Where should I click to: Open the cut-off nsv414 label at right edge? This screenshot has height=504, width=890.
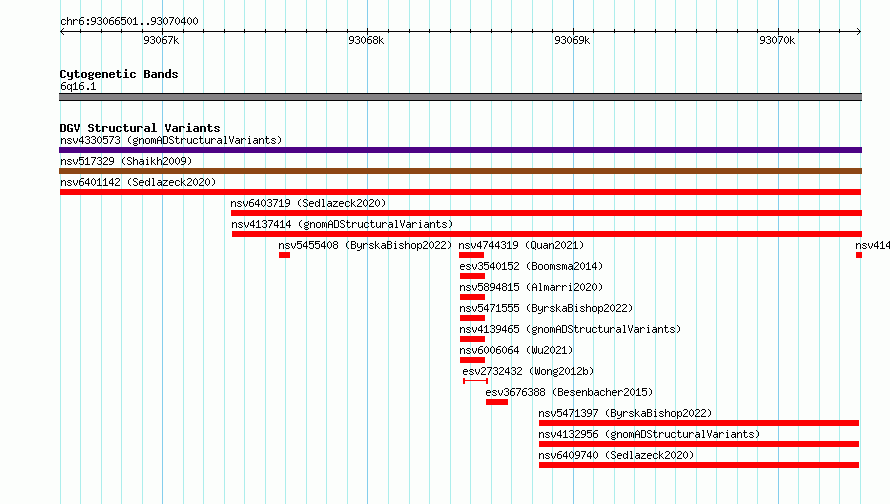[872, 245]
